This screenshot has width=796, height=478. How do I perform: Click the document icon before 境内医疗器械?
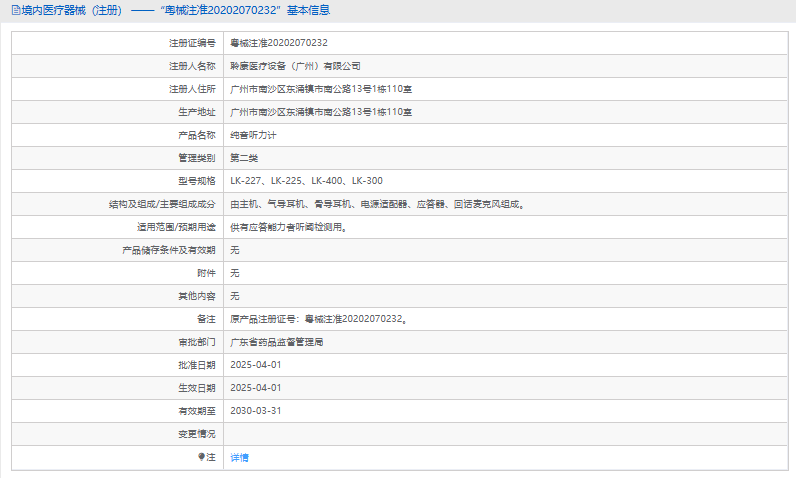coord(16,10)
